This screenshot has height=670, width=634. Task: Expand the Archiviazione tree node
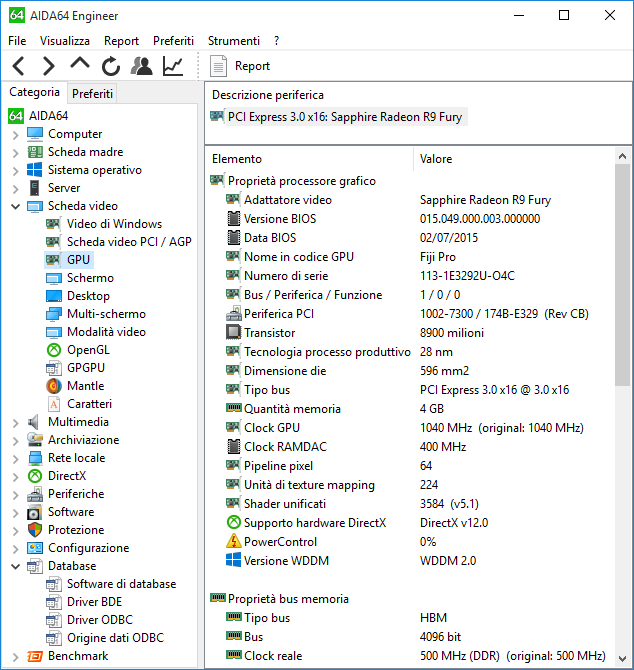(x=15, y=441)
